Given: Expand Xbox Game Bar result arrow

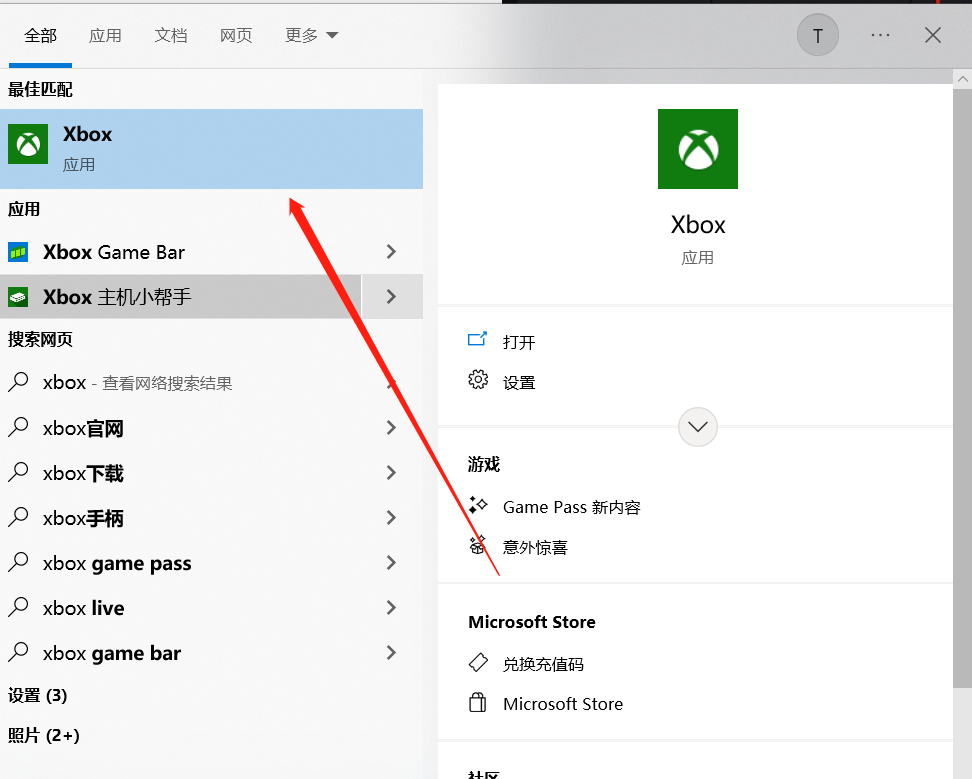Looking at the screenshot, I should (391, 252).
